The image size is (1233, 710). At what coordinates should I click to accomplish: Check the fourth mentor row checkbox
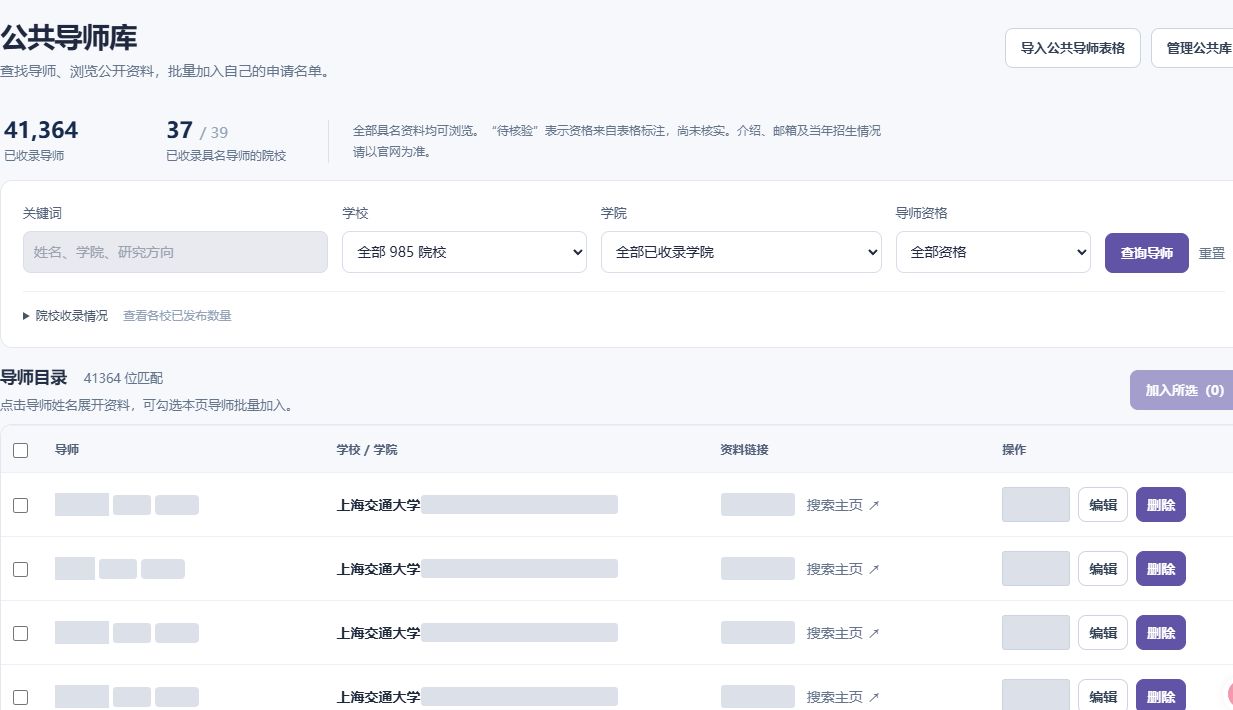pos(20,697)
